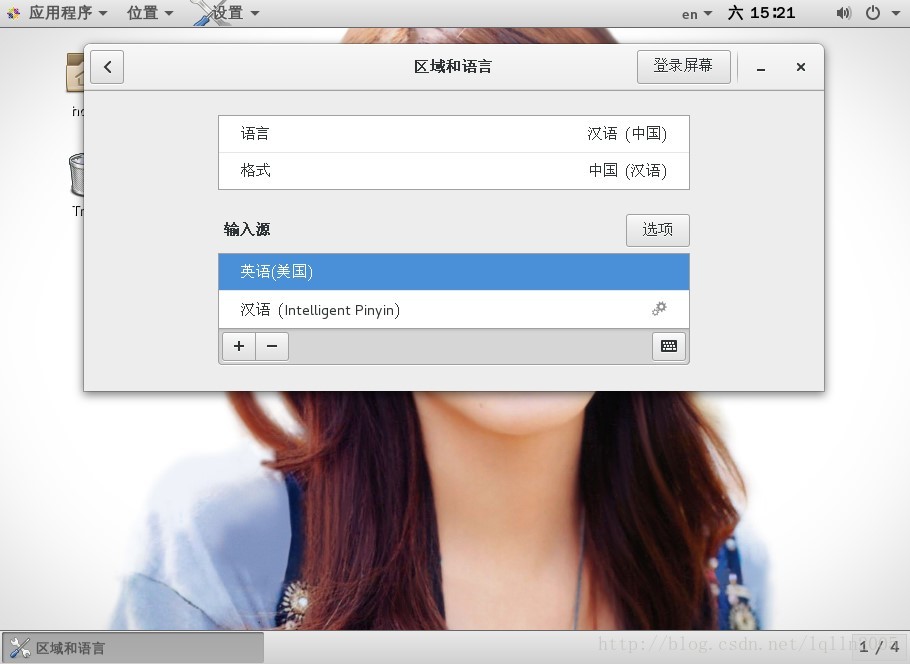The height and width of the screenshot is (664, 910).
Task: Click the Trash desktop icon
Action: click(76, 174)
